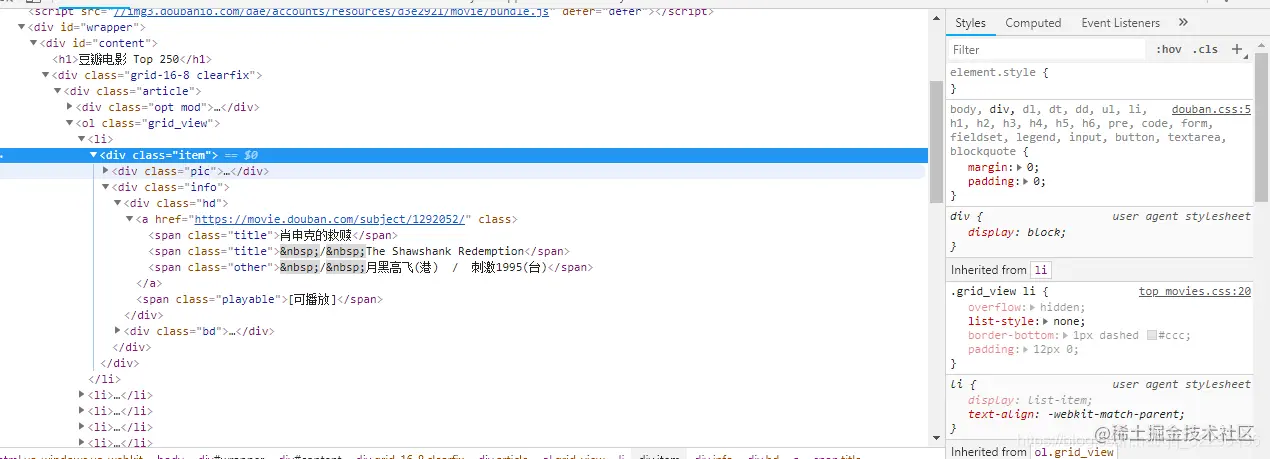Collapse the div id="content" node
Viewport: 1270px width, 459px height.
[34, 43]
